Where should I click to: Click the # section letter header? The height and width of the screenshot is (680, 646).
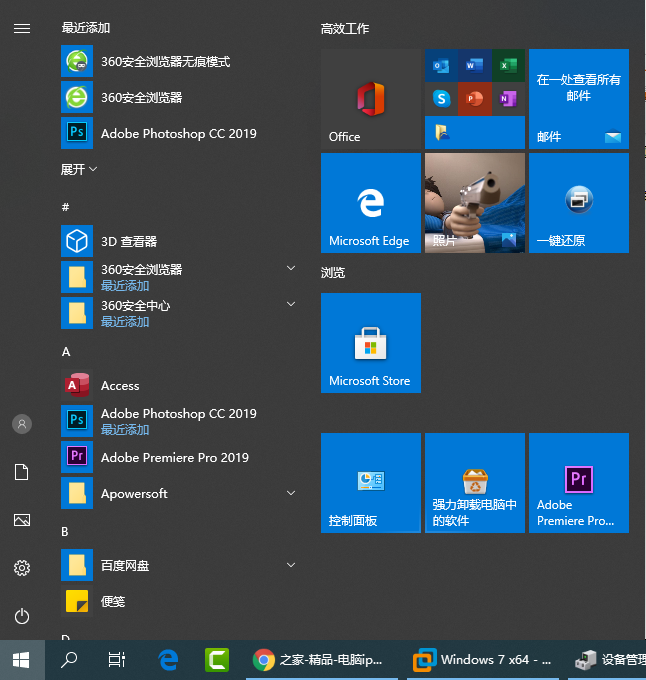click(65, 207)
